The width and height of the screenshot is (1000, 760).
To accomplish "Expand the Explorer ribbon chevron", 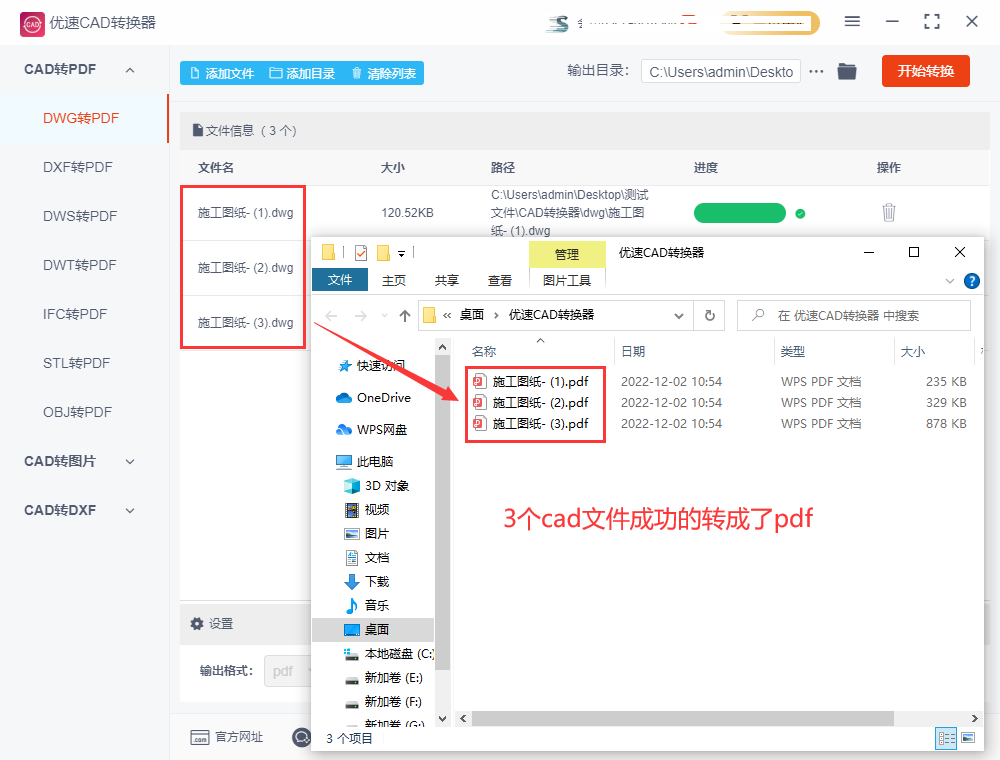I will click(950, 281).
